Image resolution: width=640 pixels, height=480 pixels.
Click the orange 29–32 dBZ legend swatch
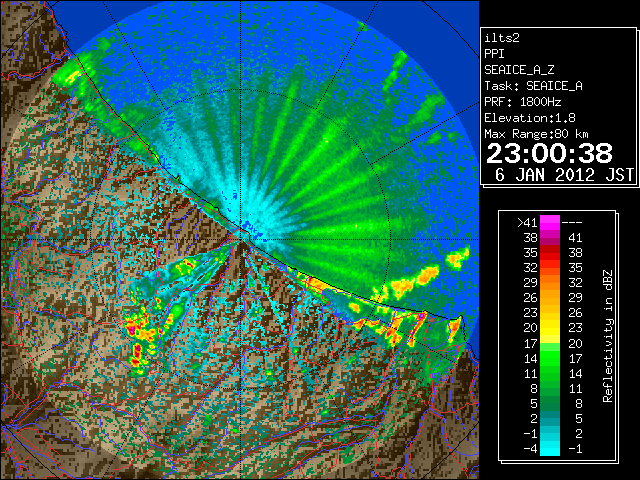point(550,283)
